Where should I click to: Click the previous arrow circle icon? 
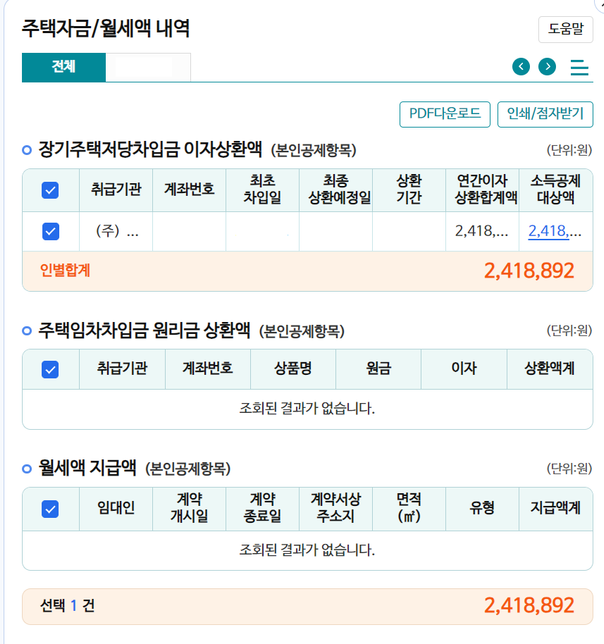click(x=520, y=67)
